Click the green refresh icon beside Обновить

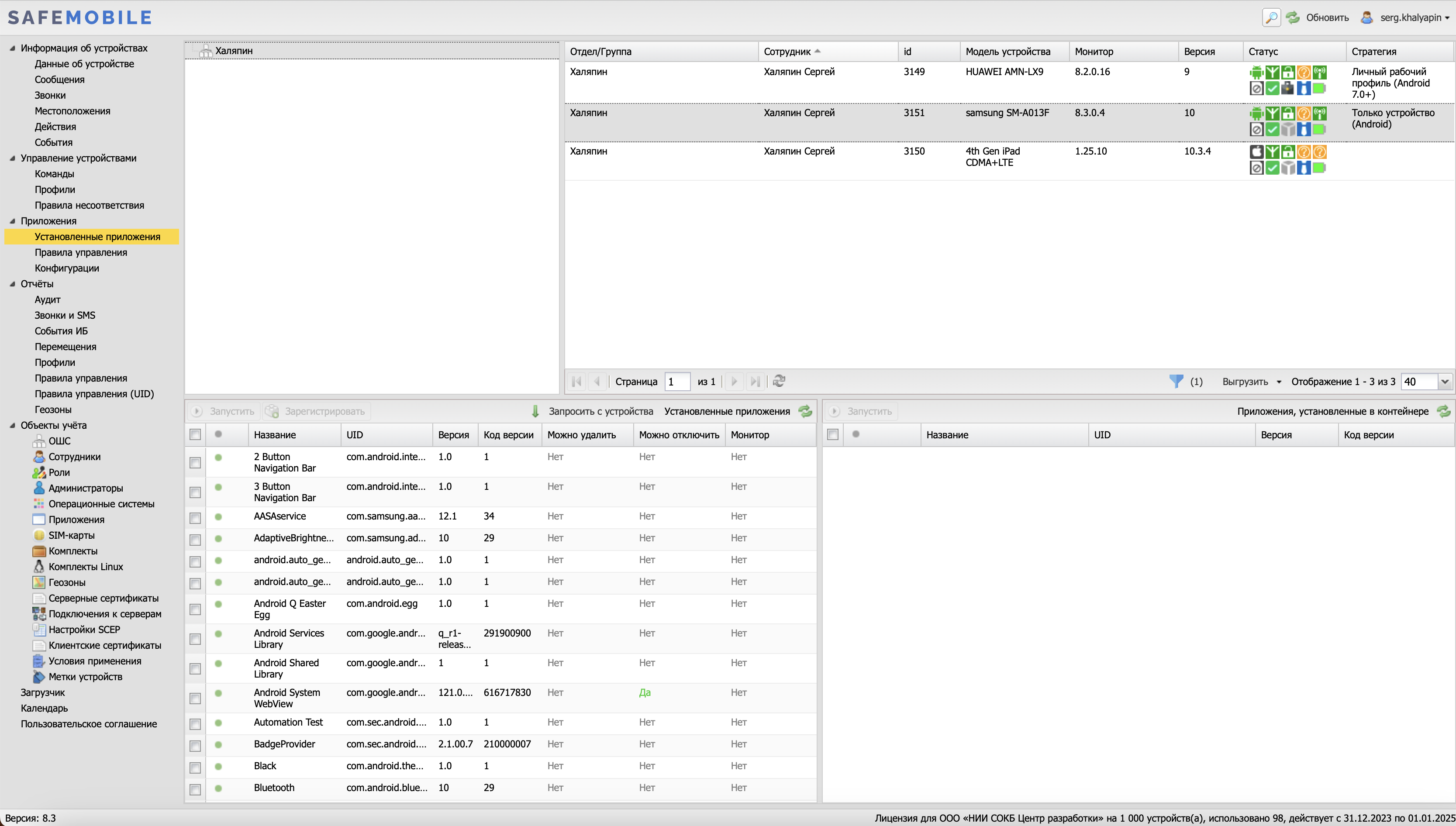(1293, 17)
